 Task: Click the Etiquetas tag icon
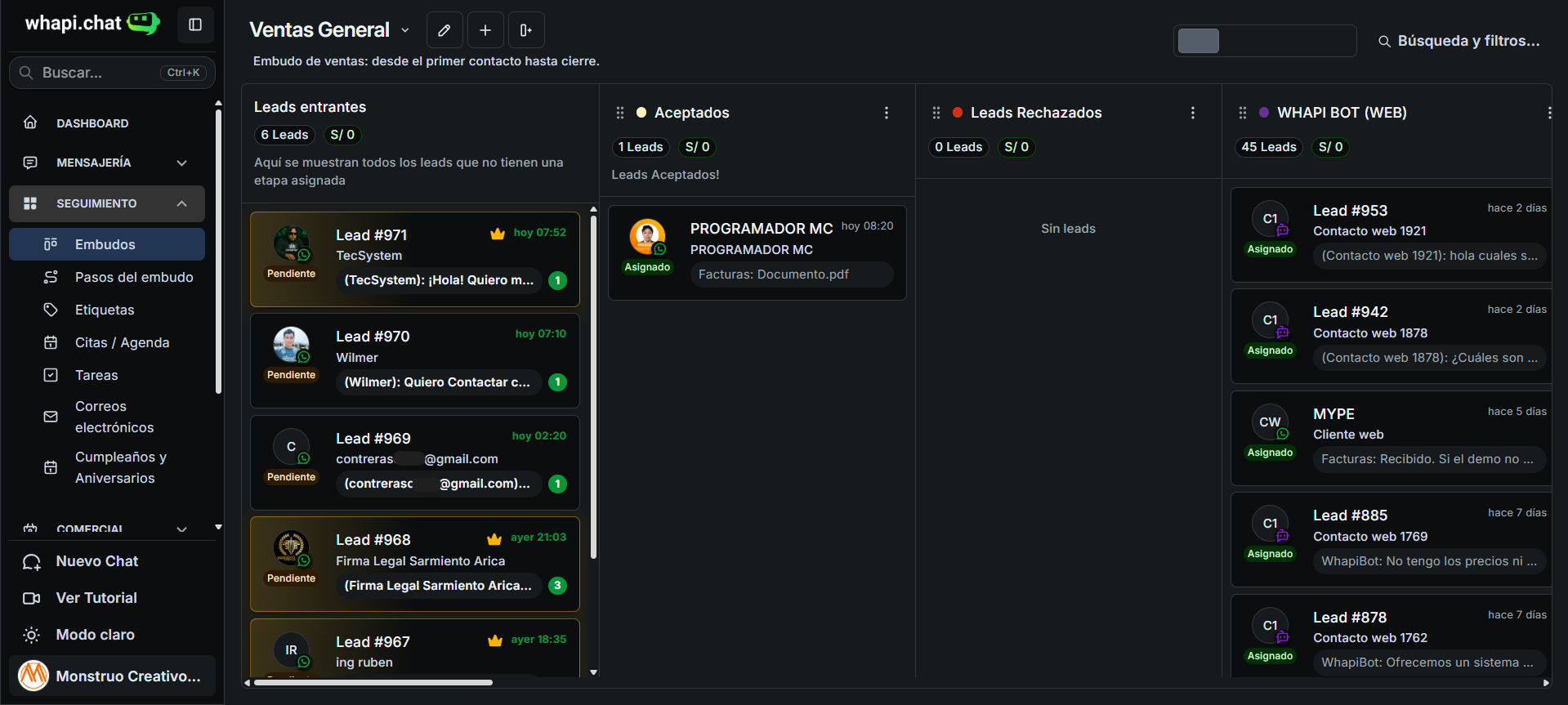tap(51, 310)
